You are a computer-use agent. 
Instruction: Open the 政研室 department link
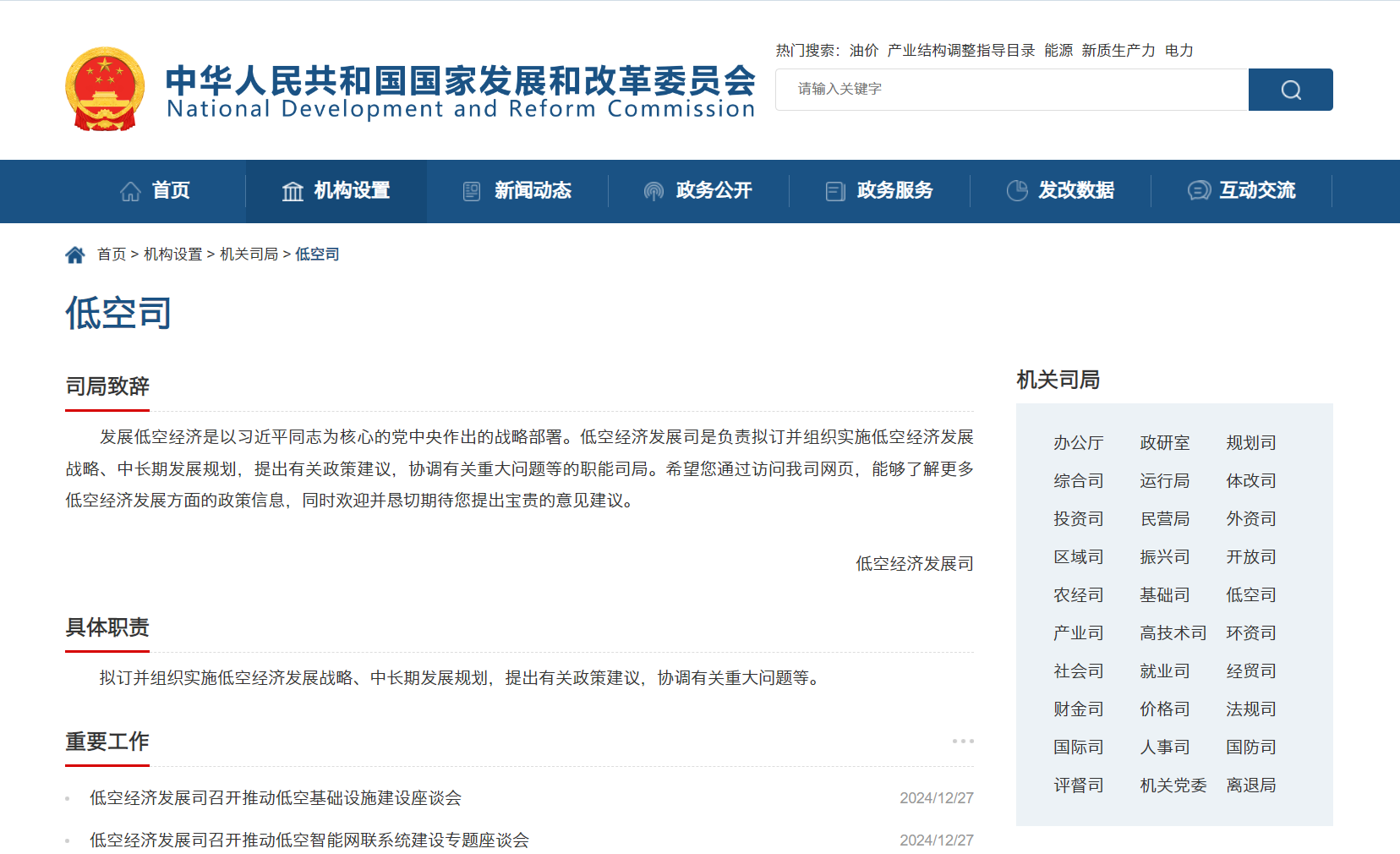pyautogui.click(x=1165, y=443)
